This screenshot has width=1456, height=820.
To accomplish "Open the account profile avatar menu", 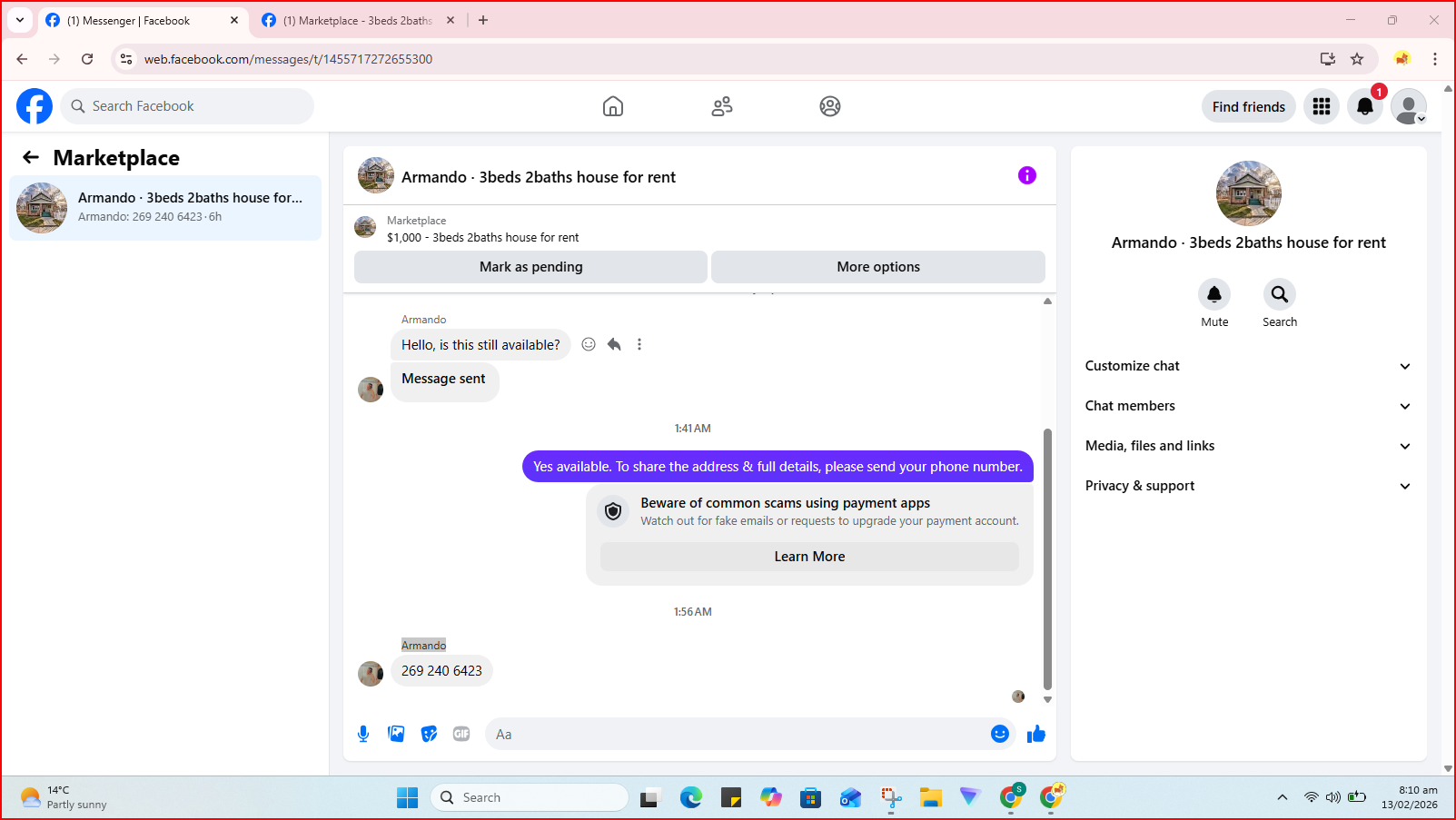I will (x=1409, y=106).
